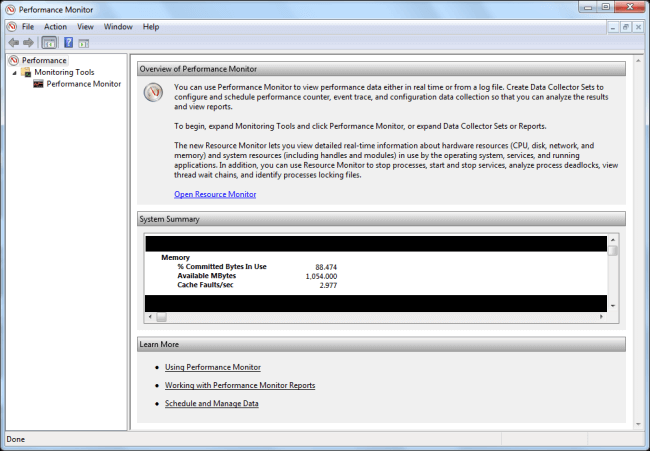Open Help via the question mark toolbar icon
Viewport: 650px width, 451px height.
pos(69,43)
